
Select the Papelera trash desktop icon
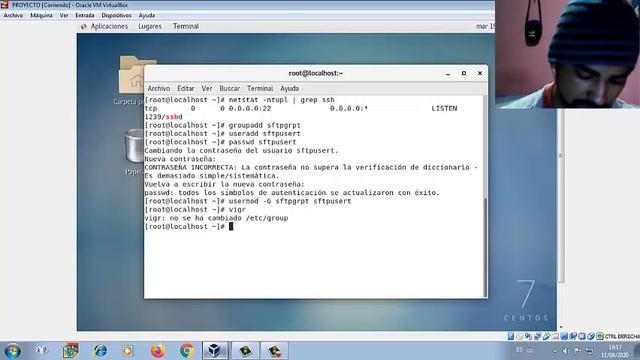[135, 151]
